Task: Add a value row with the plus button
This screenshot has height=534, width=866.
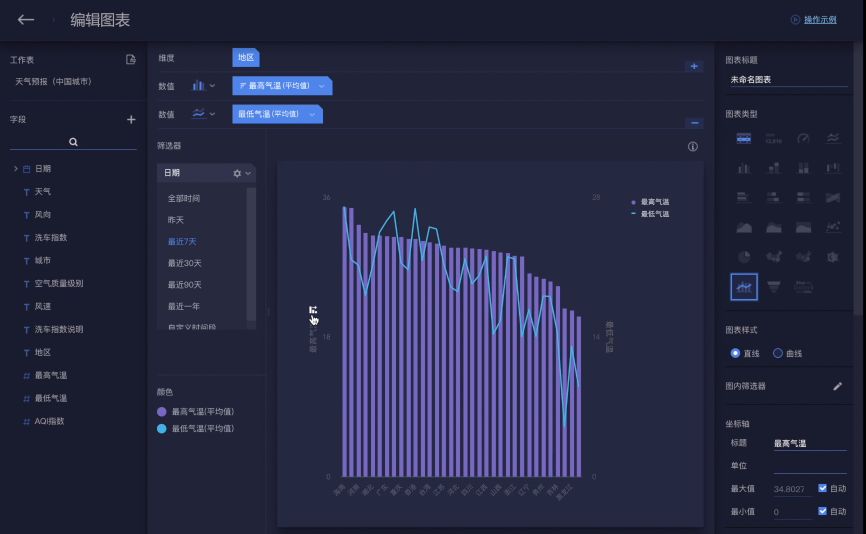Action: (694, 66)
